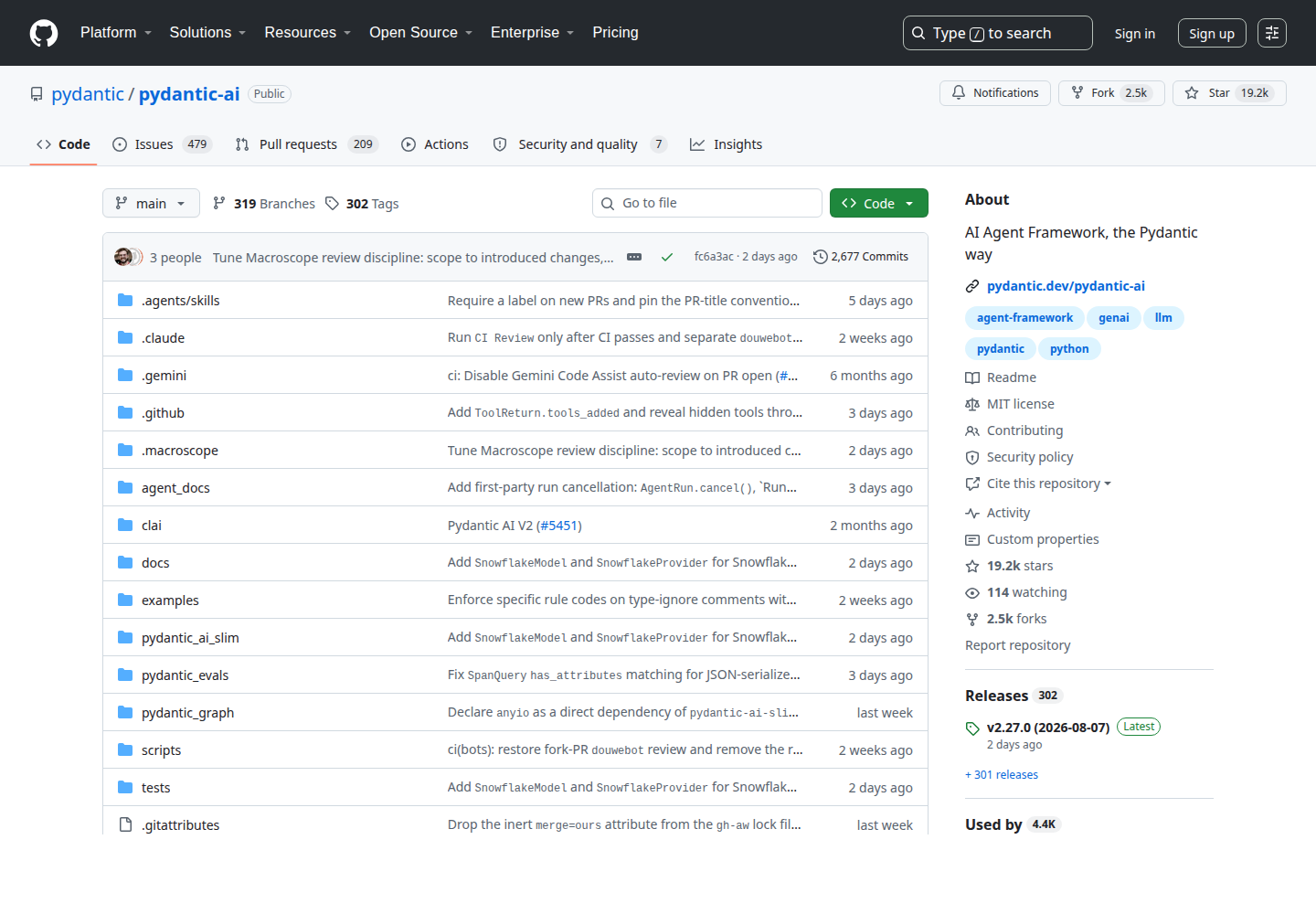This screenshot has width=1316, height=914.
Task: Click the search bar in header
Action: pyautogui.click(x=998, y=33)
